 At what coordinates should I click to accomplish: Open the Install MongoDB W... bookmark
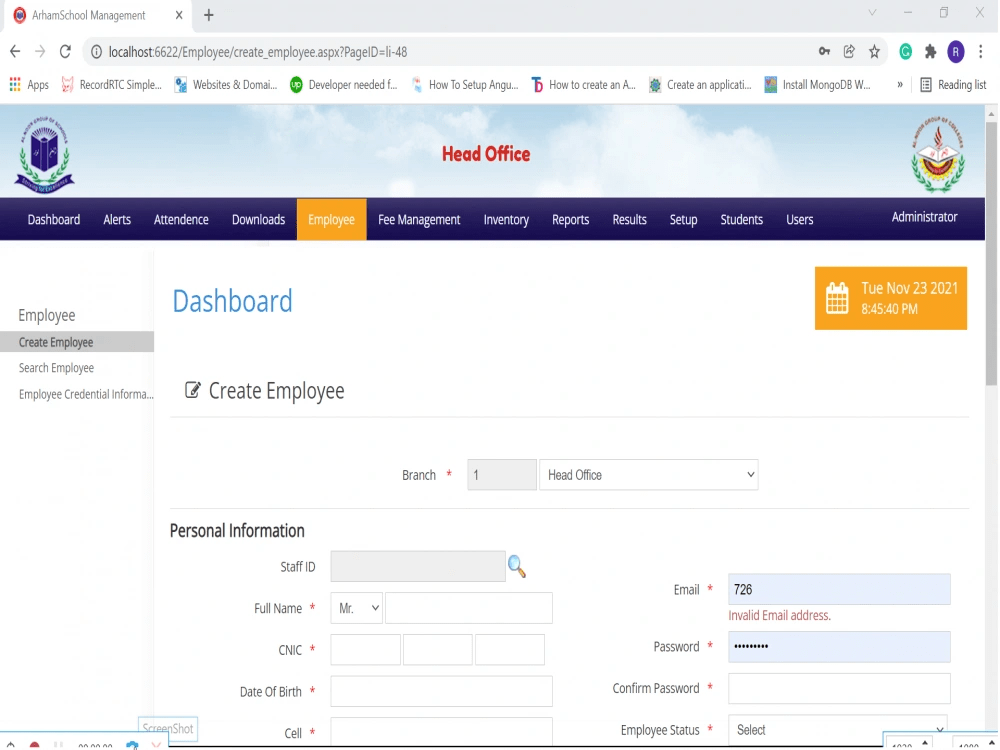[818, 85]
